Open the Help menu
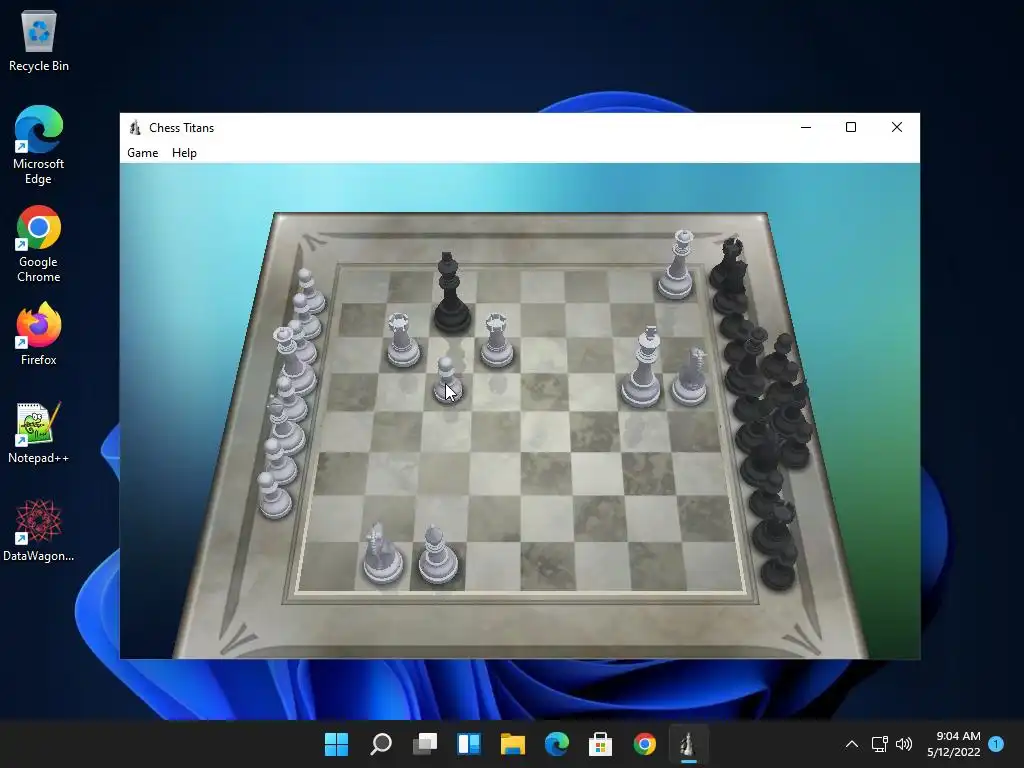This screenshot has height=768, width=1024. pos(184,153)
